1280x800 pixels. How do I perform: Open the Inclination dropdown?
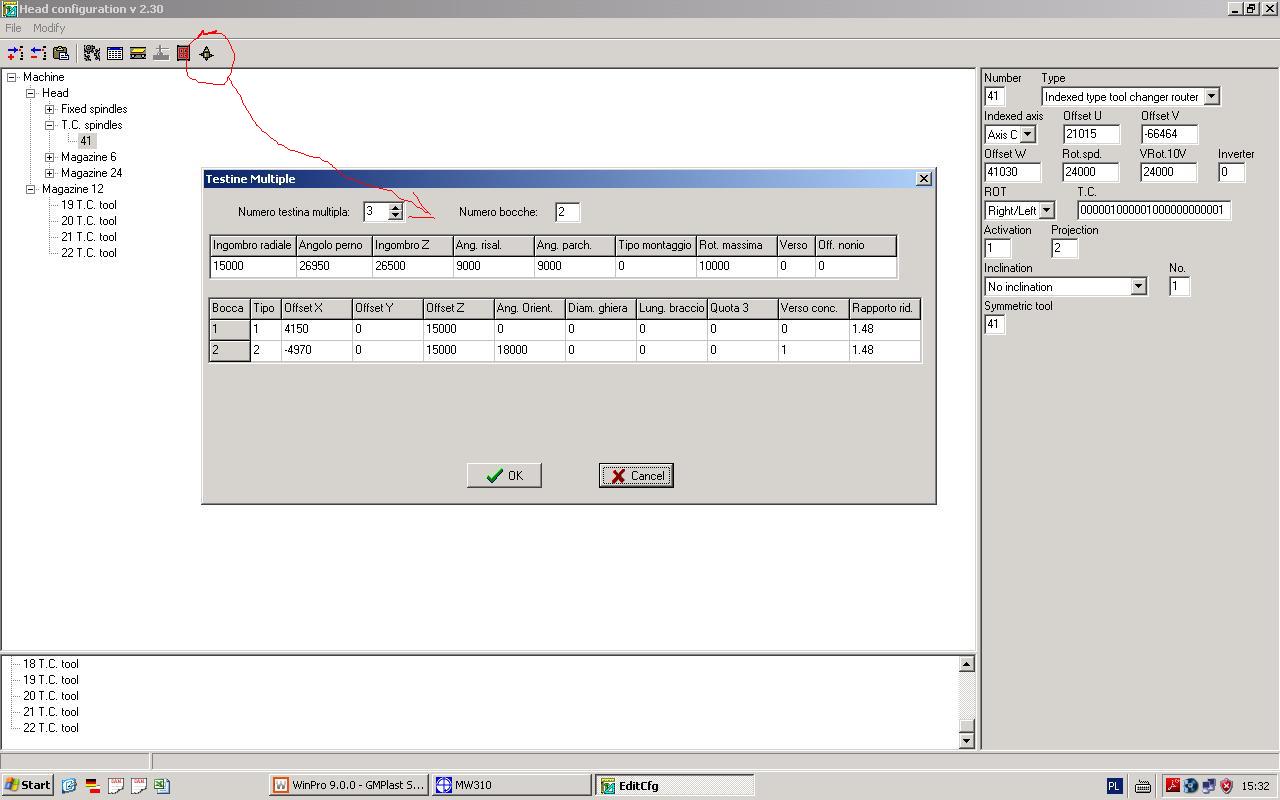1137,287
